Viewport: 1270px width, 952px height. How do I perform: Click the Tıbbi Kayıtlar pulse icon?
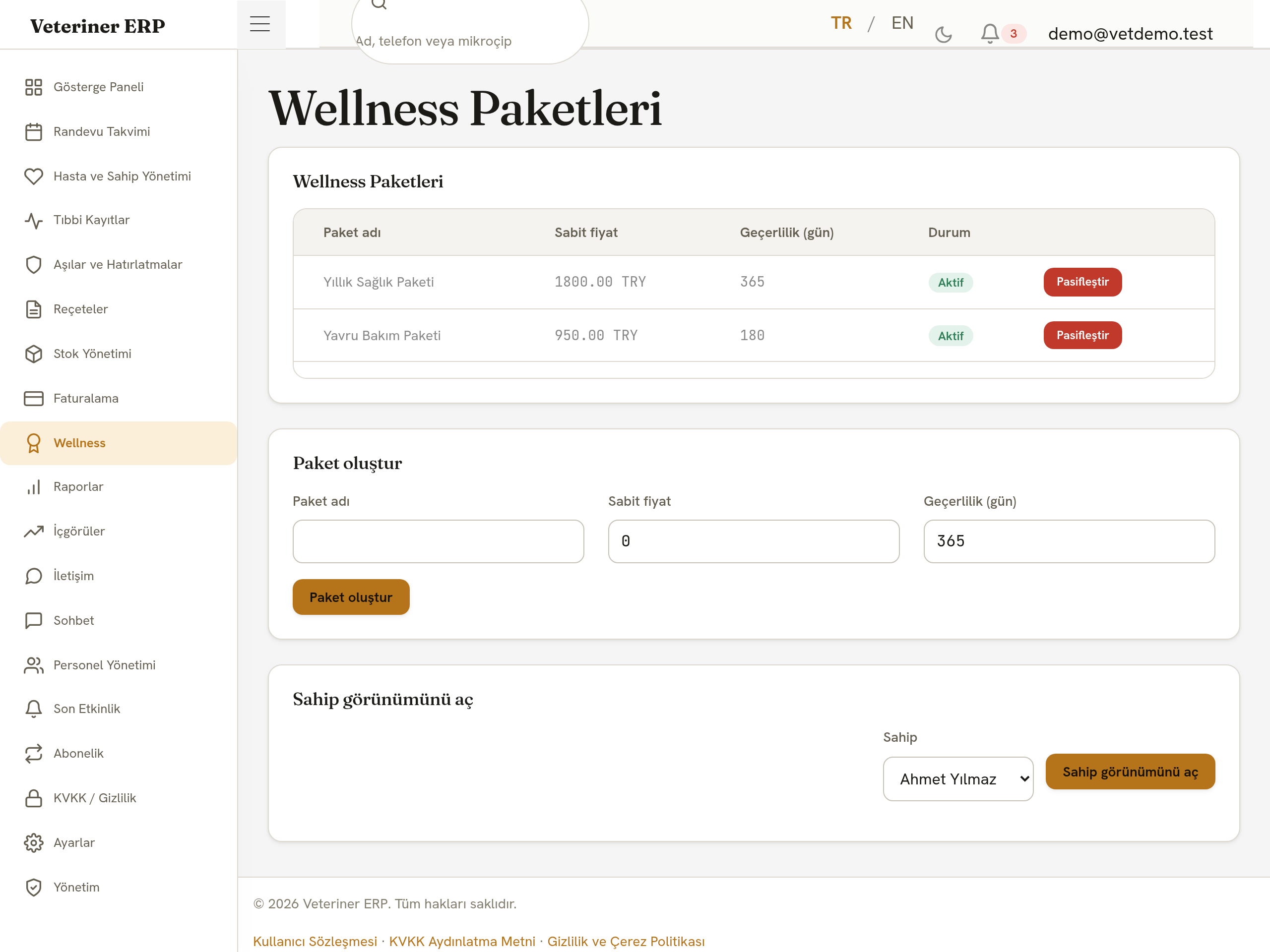coord(33,220)
